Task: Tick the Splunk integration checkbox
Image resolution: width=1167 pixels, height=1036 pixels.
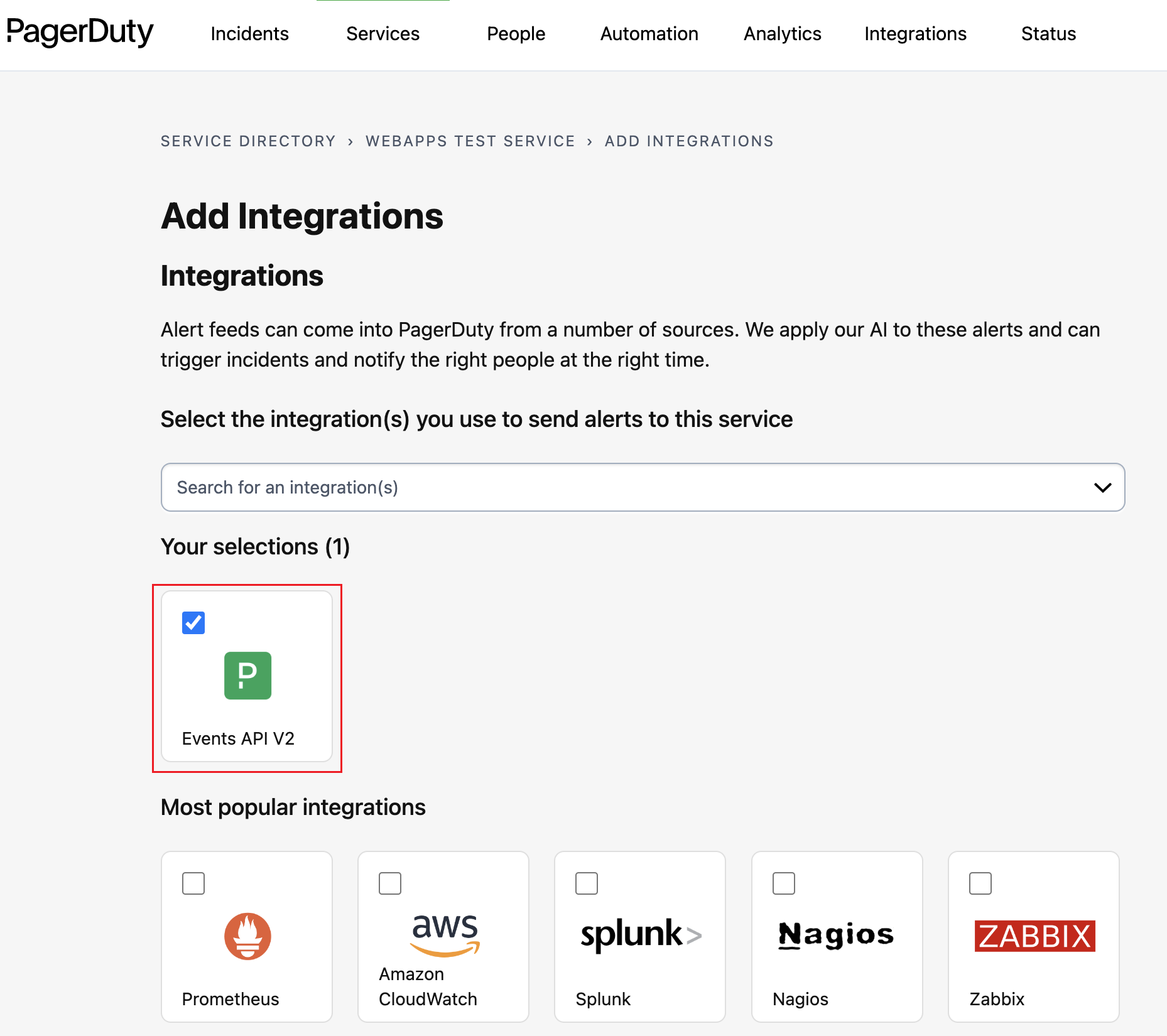Action: pos(587,883)
